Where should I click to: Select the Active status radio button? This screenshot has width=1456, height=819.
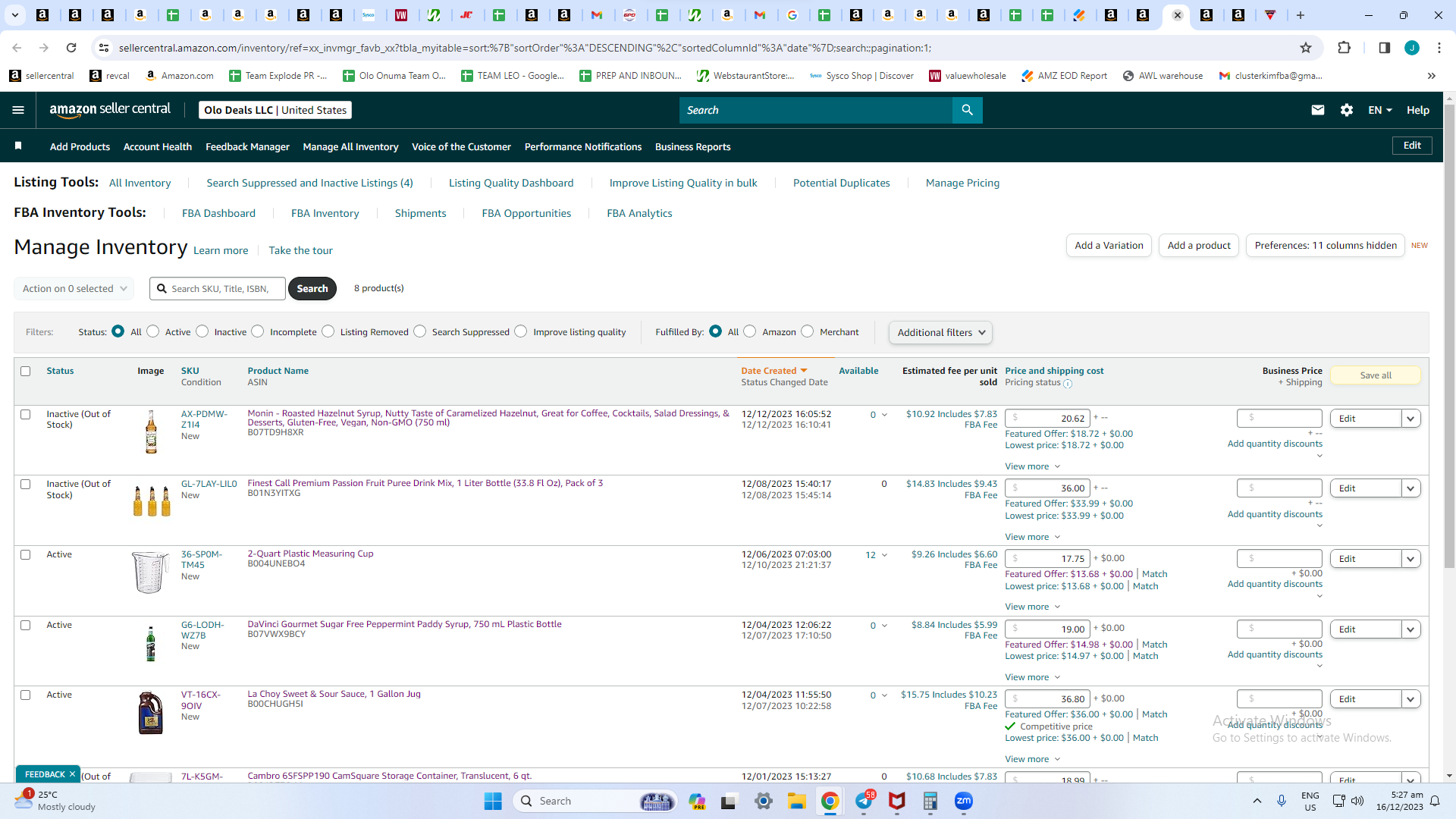point(153,331)
